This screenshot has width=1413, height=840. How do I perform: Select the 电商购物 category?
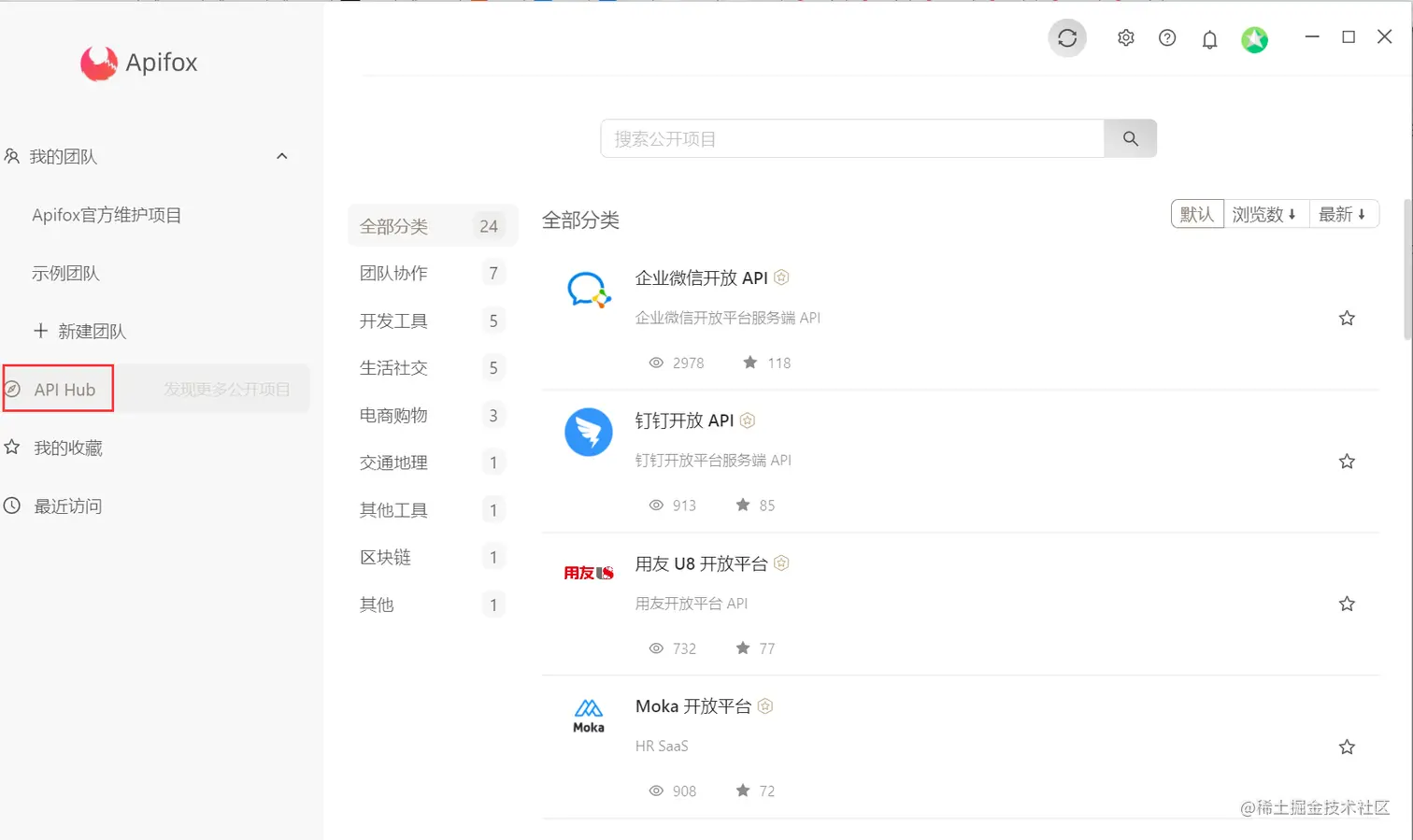(x=393, y=415)
